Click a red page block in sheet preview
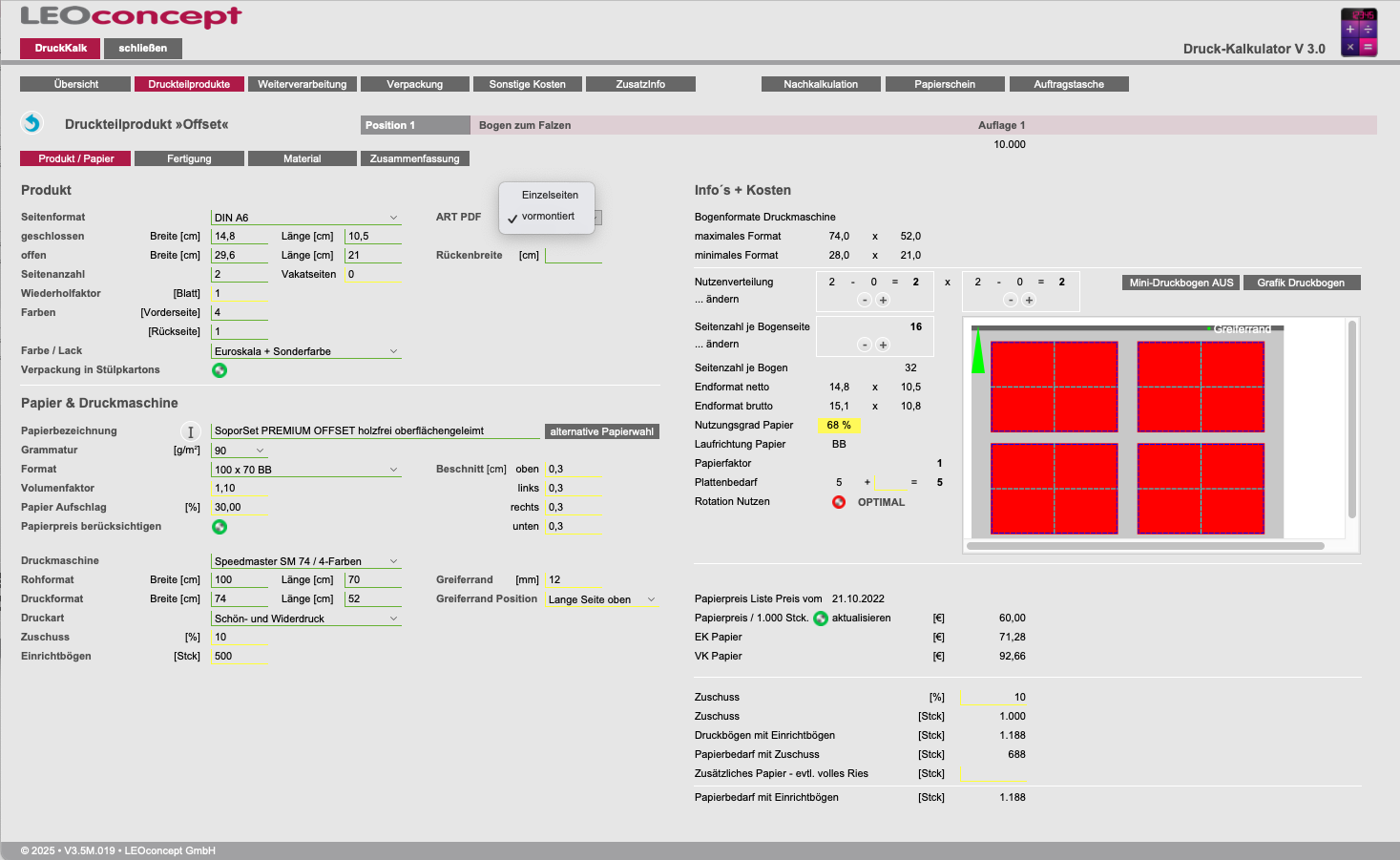Image resolution: width=1400 pixels, height=860 pixels. 1054,387
